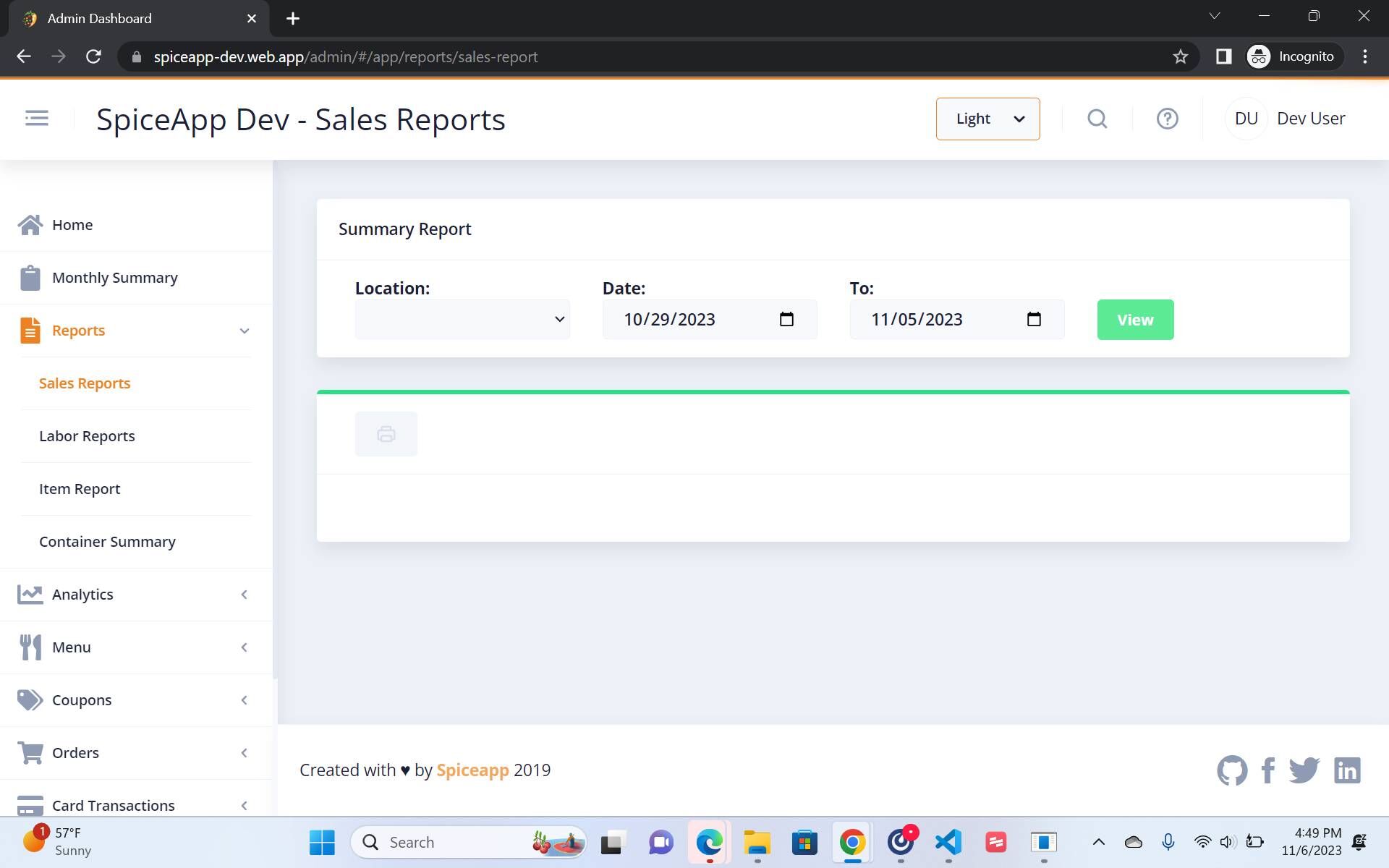This screenshot has height=868, width=1389.
Task: Open the GitHub icon in footer
Action: tap(1231, 770)
